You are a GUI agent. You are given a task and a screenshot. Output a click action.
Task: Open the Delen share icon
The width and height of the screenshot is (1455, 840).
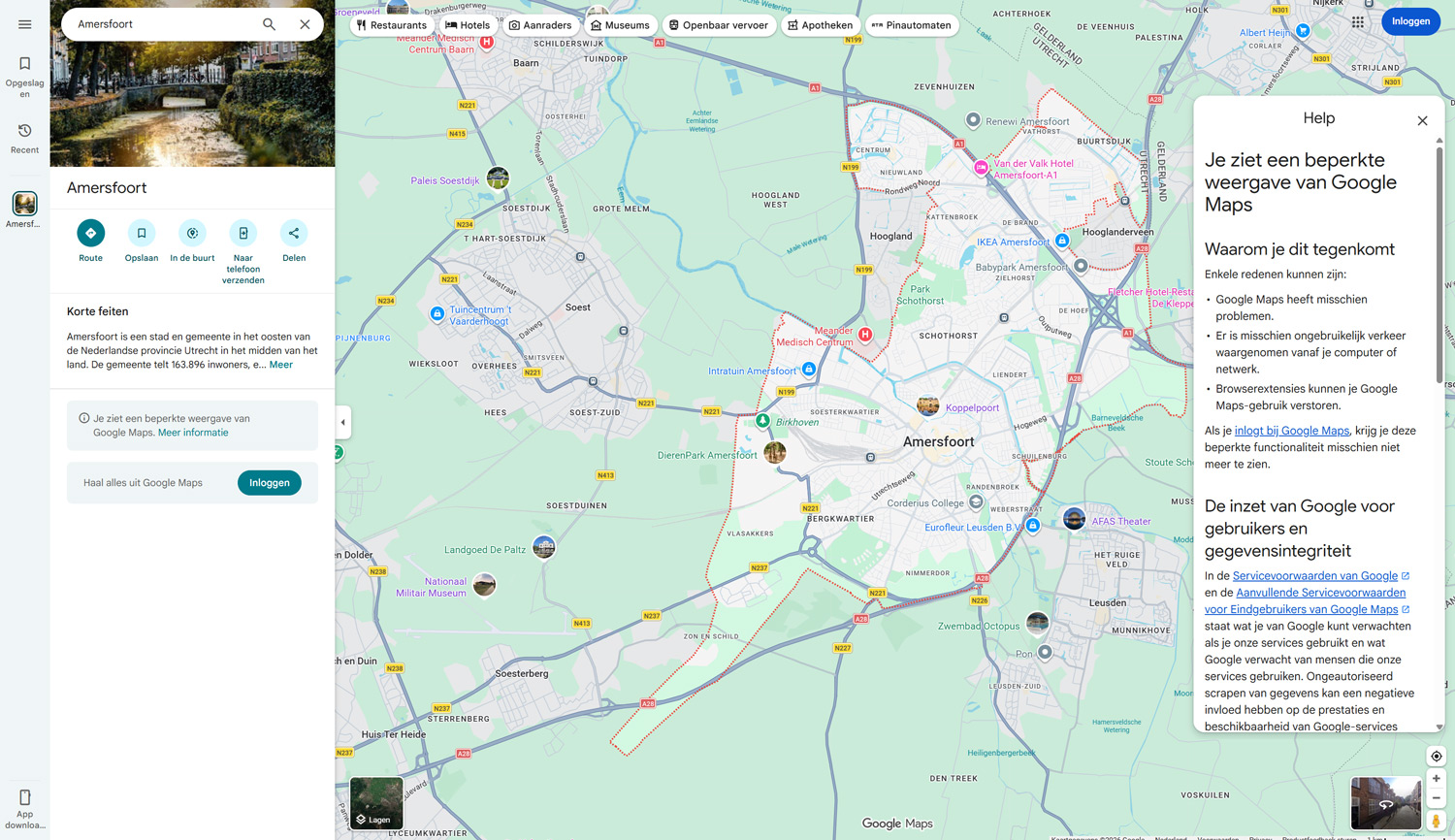click(x=294, y=233)
